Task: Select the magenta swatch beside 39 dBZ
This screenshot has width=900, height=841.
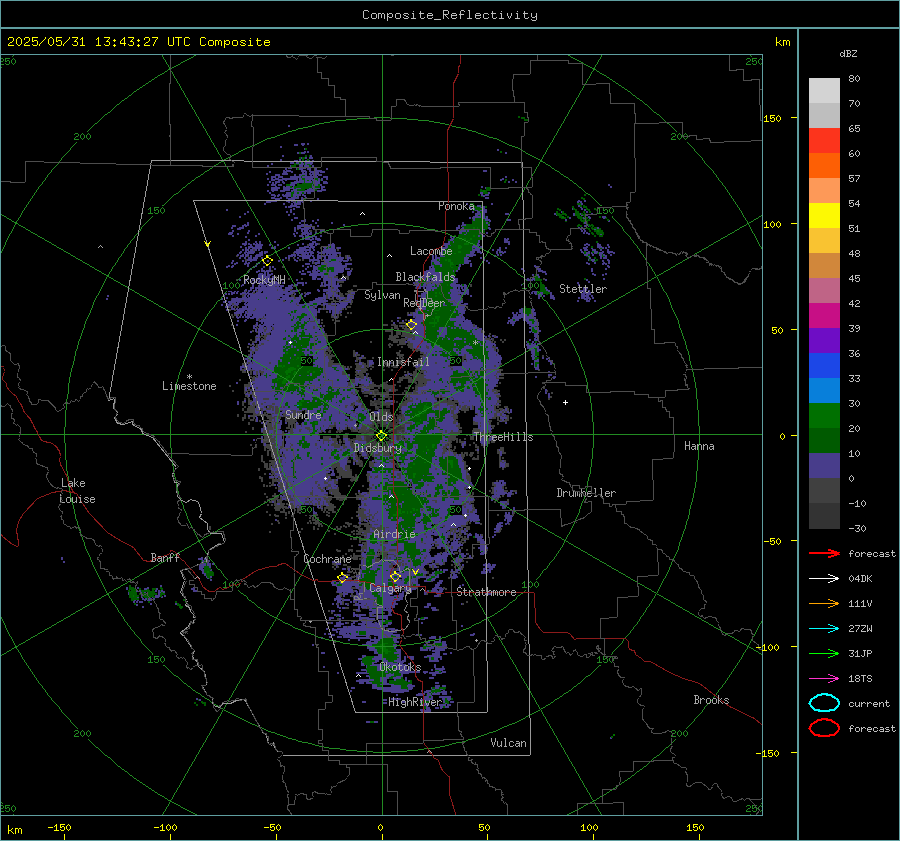Action: click(x=824, y=315)
